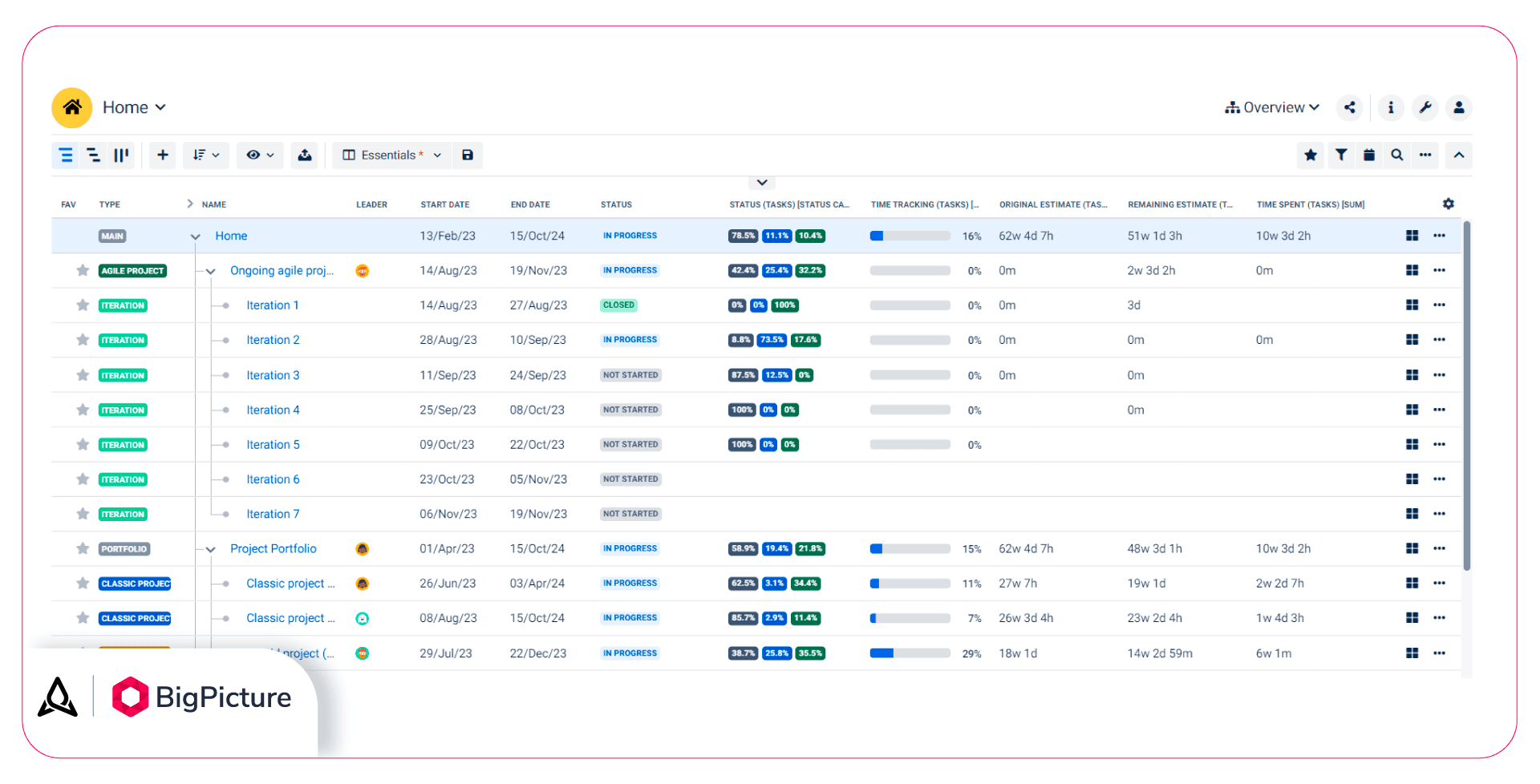Click the STATUS column header
Screen dimensions: 1540x784
(x=616, y=204)
